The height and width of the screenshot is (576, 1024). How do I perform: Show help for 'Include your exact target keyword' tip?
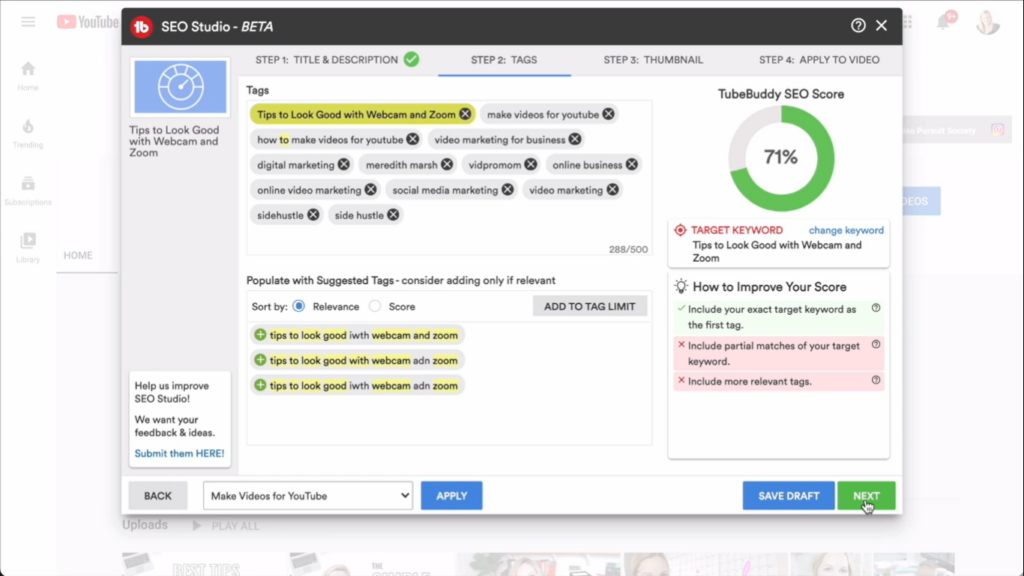(x=876, y=308)
